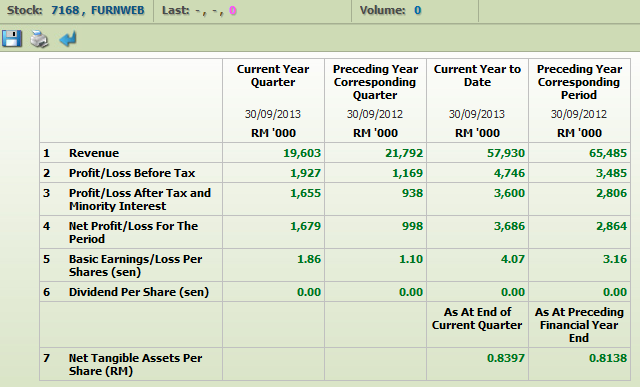Click the Revenue value 19,603

302,153
